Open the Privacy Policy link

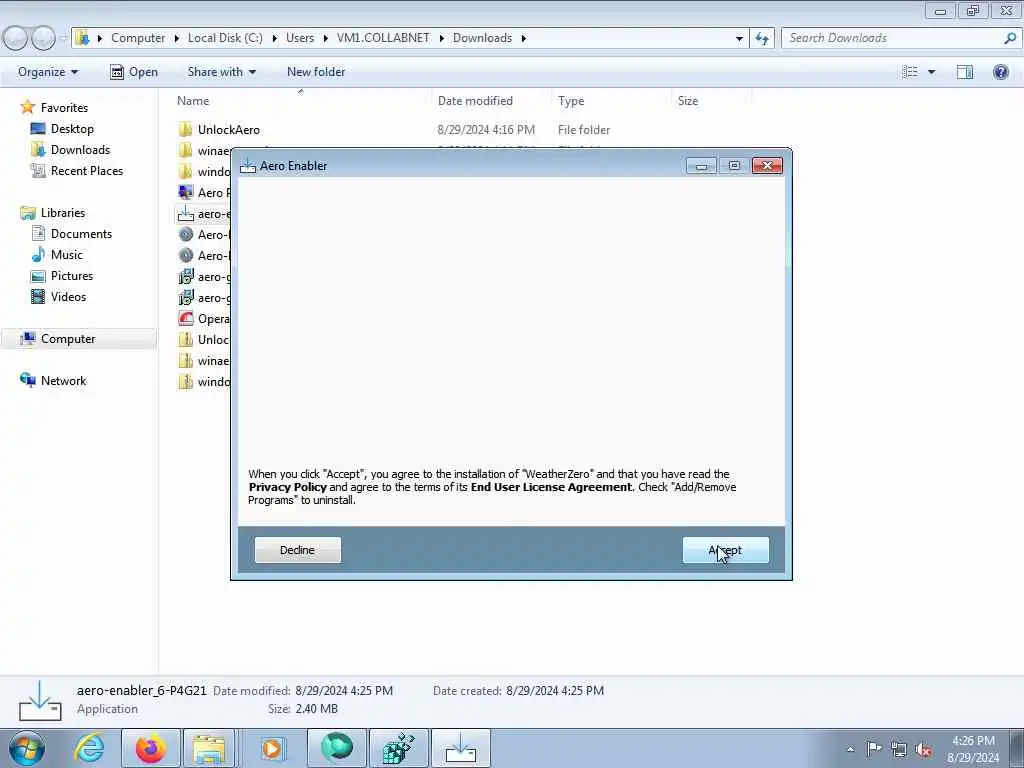[287, 487]
